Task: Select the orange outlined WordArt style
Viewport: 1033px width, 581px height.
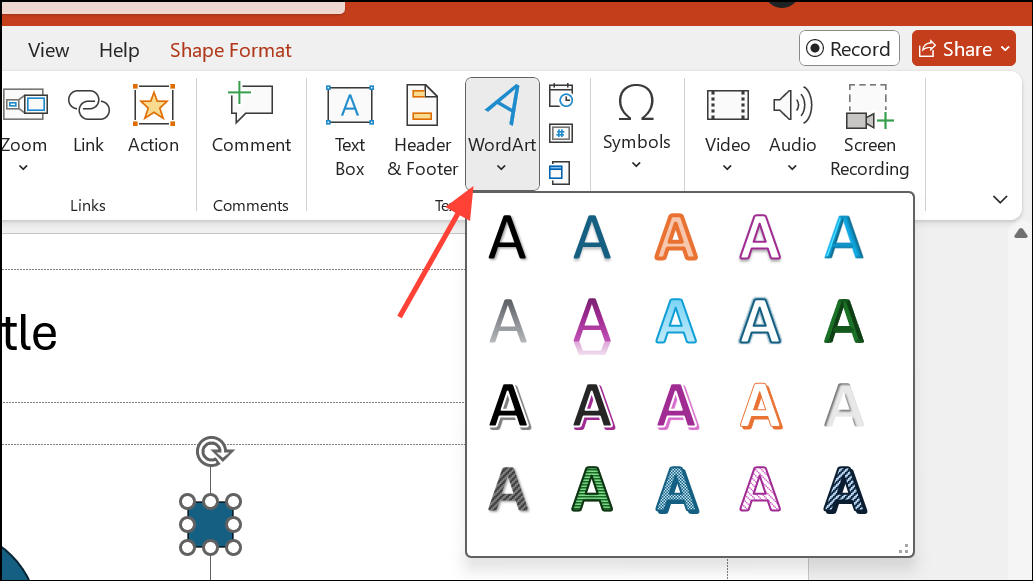Action: pyautogui.click(x=759, y=407)
